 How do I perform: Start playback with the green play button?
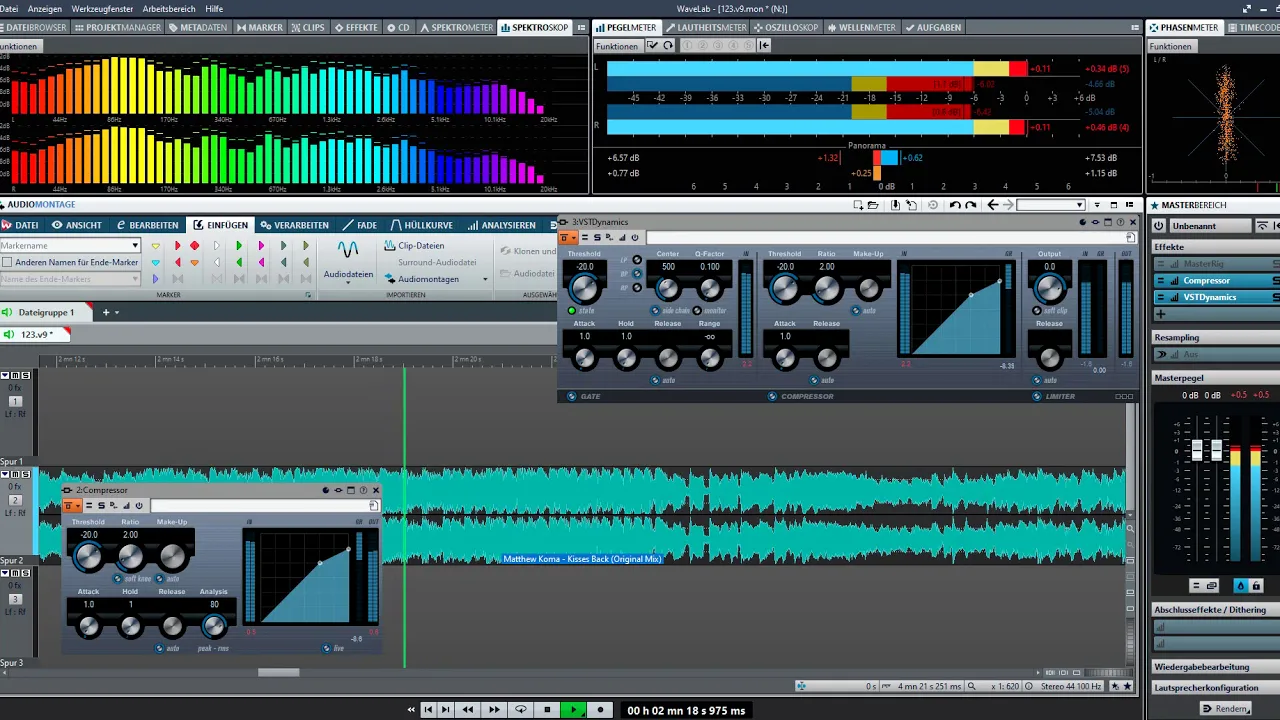pyautogui.click(x=574, y=710)
